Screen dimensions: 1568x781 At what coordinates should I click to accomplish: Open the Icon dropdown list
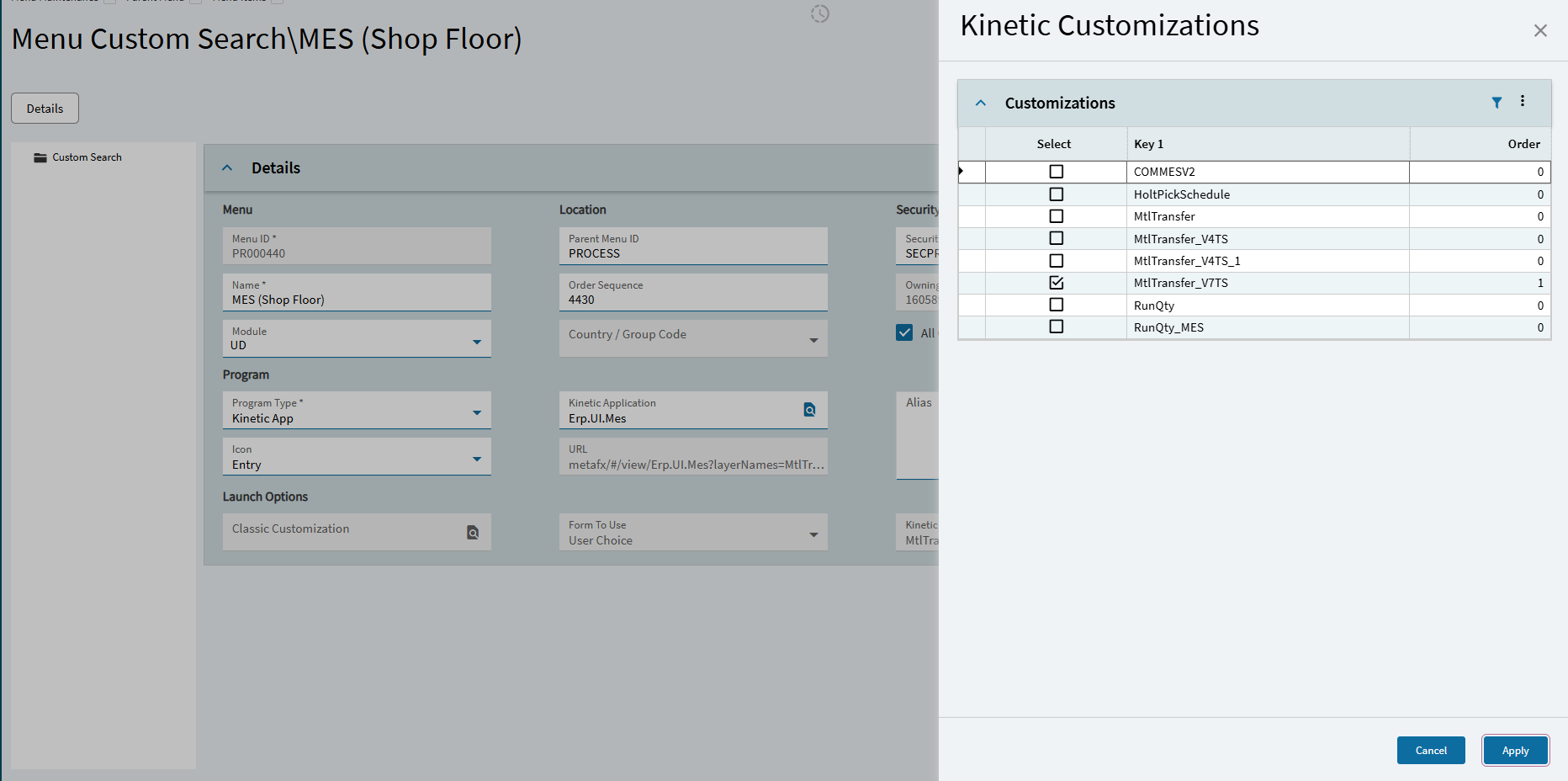477,459
